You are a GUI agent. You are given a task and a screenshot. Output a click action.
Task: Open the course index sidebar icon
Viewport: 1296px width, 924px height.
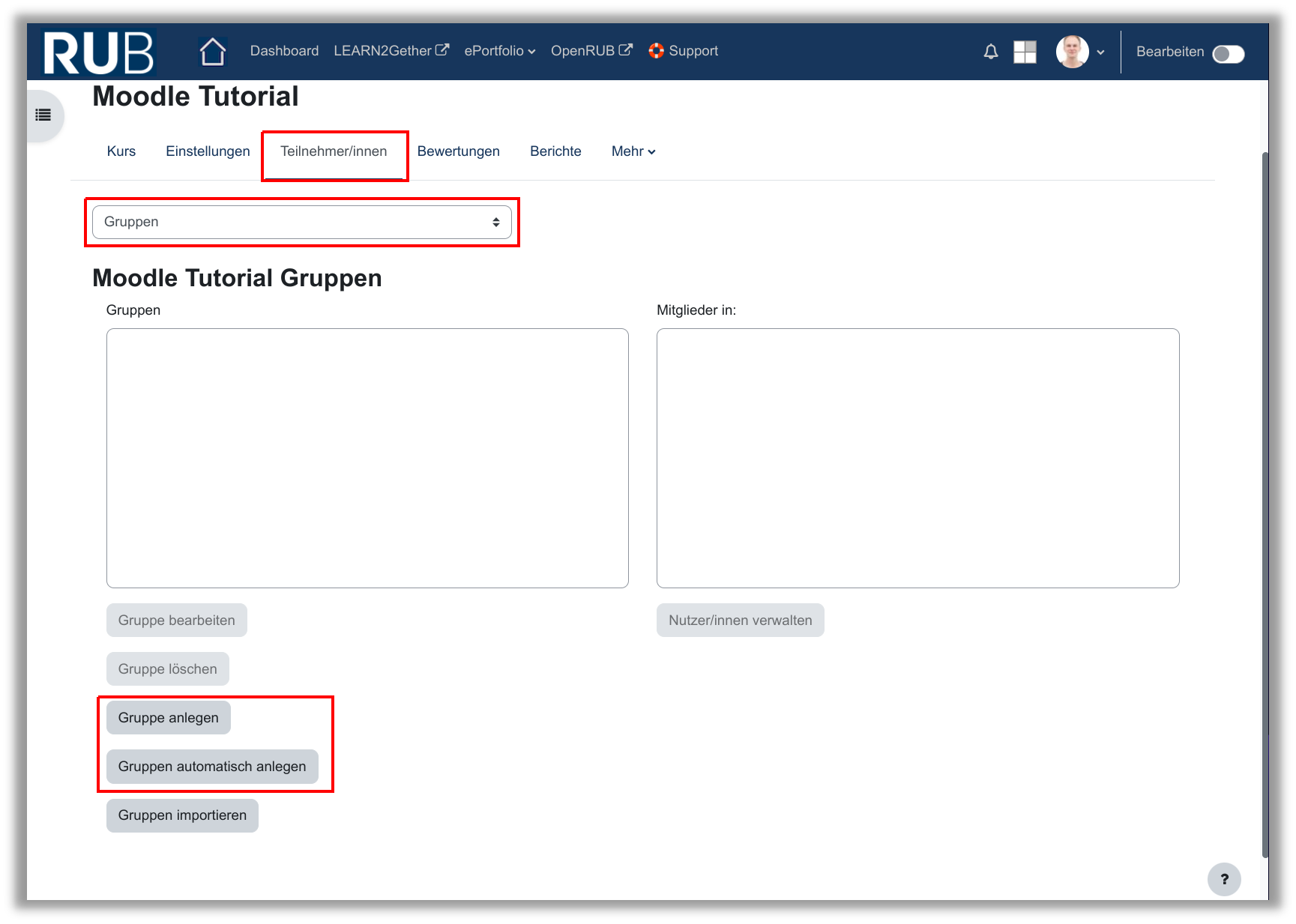tap(43, 115)
